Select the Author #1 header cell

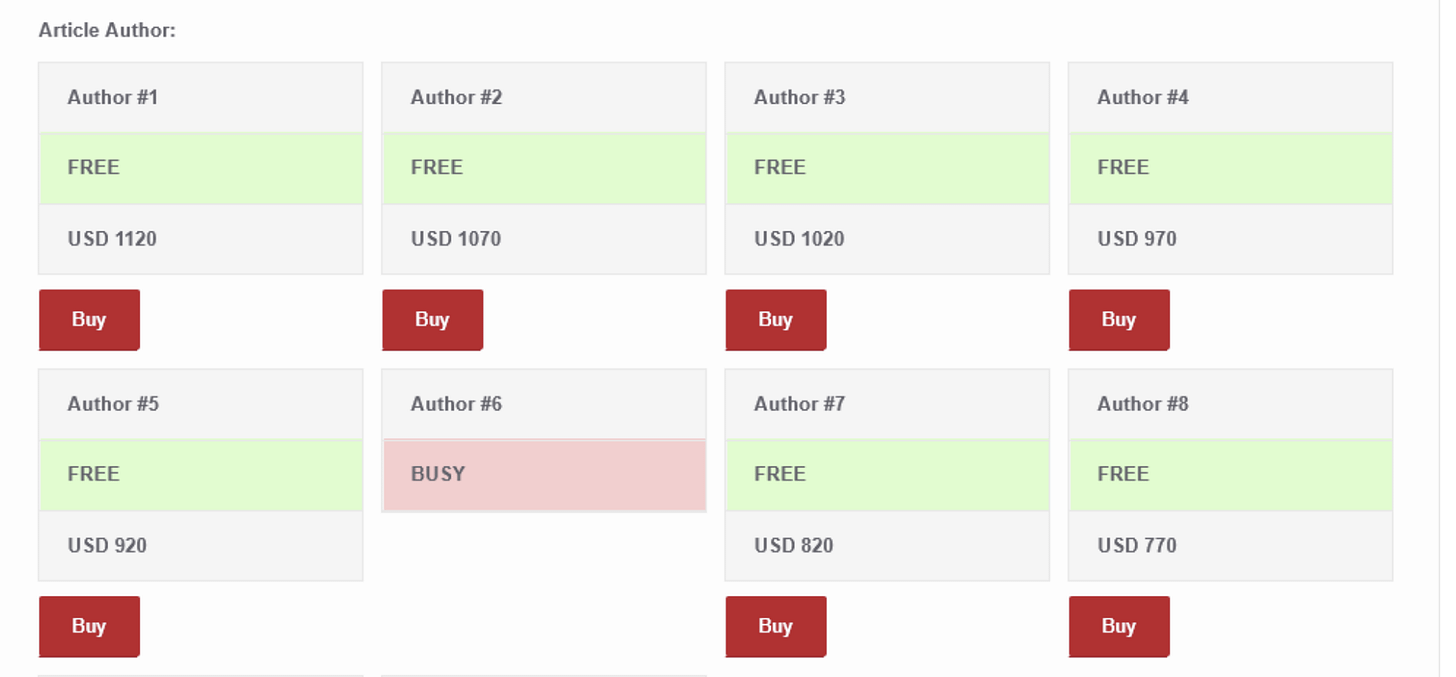click(x=201, y=98)
